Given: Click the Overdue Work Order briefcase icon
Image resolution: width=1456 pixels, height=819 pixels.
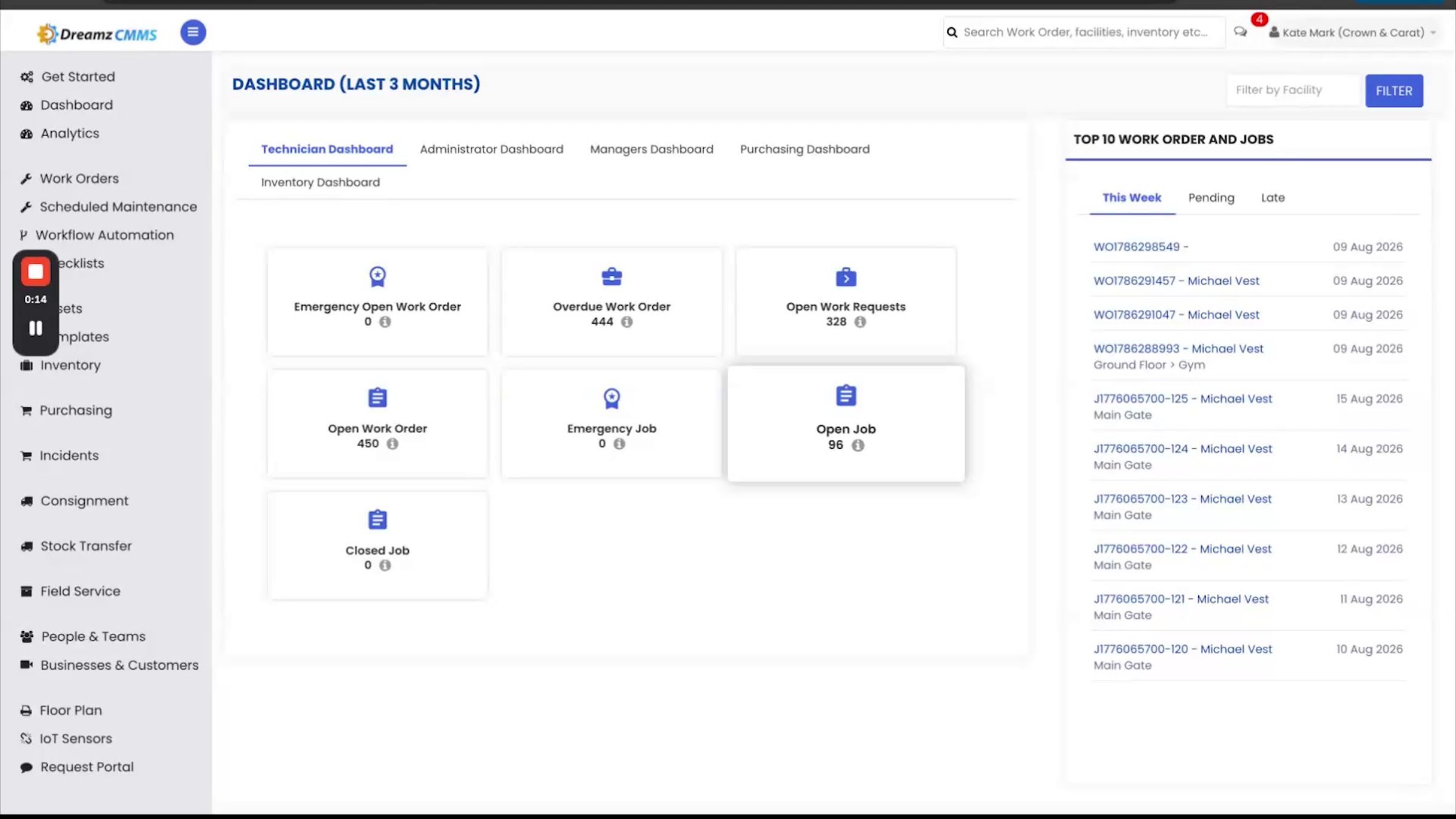Looking at the screenshot, I should click(x=612, y=277).
